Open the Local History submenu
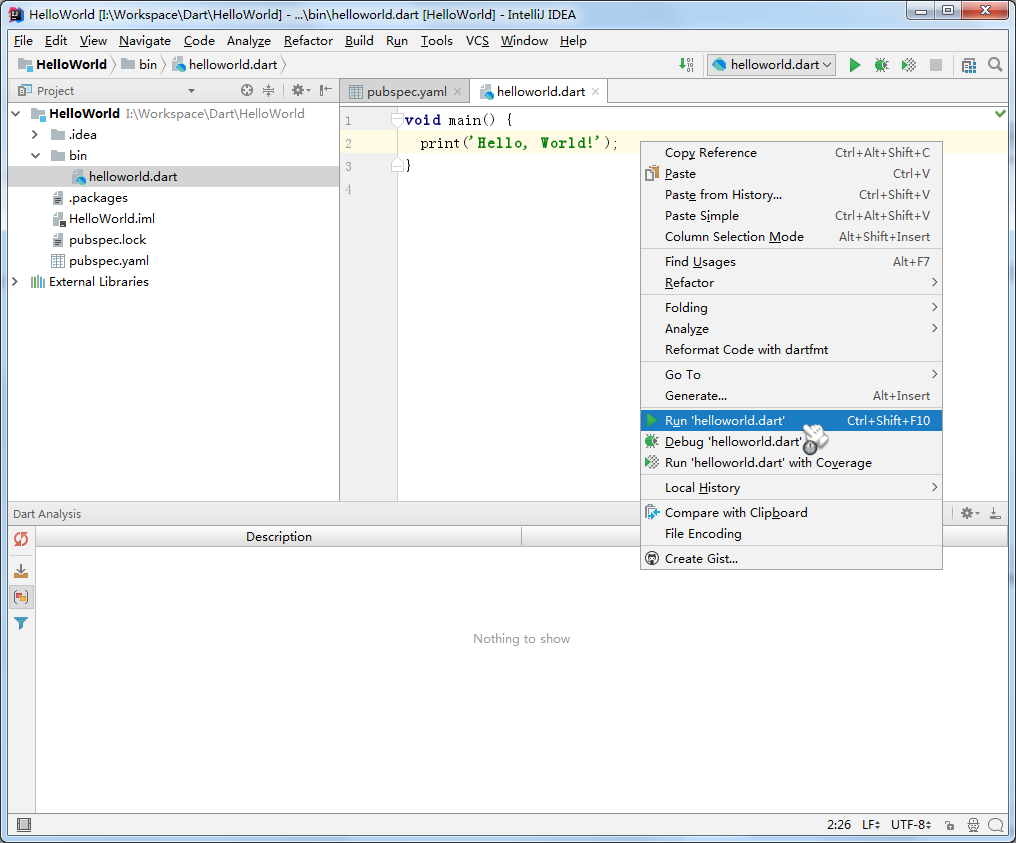 click(791, 487)
